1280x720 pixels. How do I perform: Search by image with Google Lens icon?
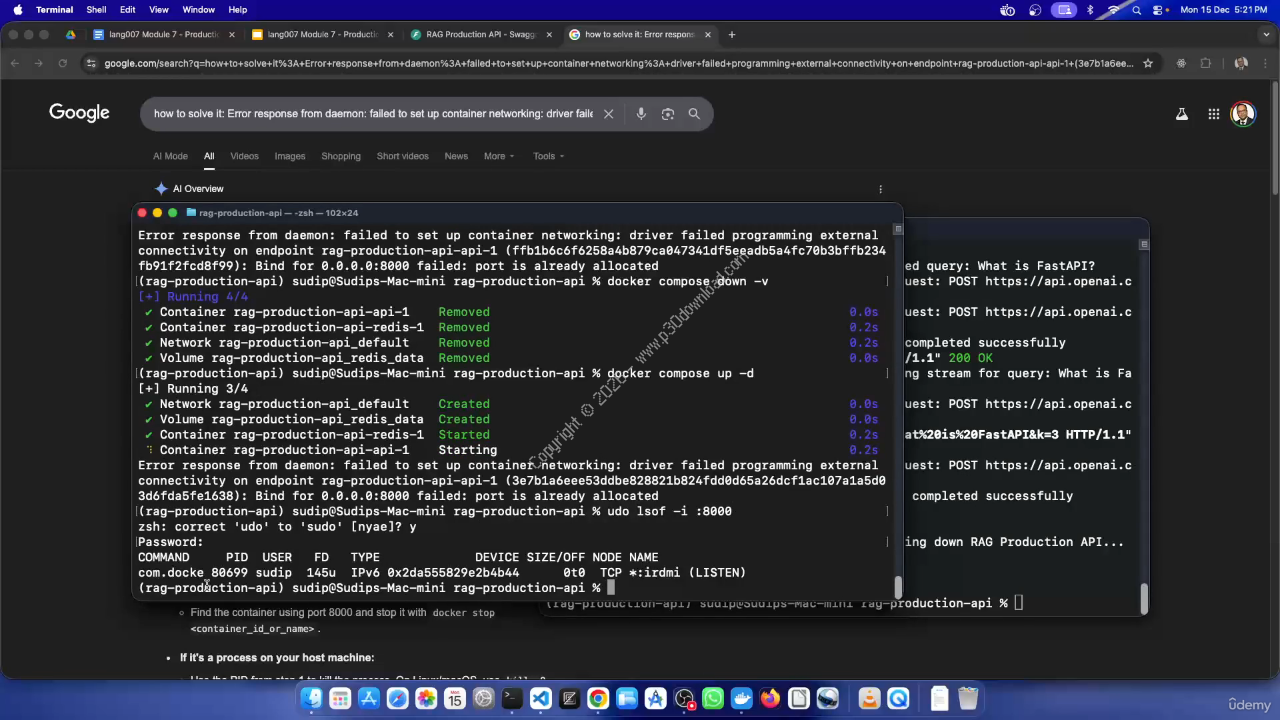coord(668,114)
